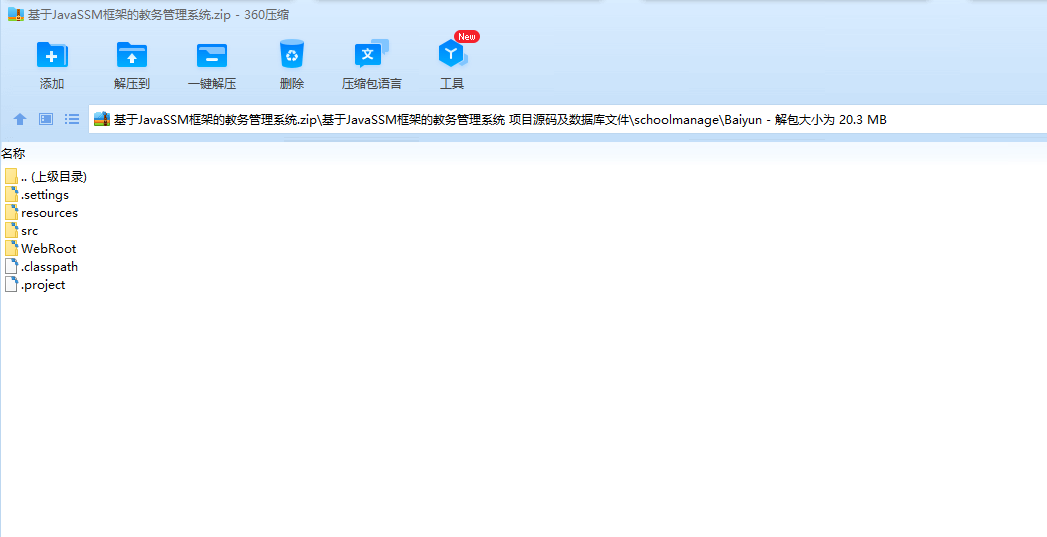Click the 删除 (Delete) recycle icon
The height and width of the screenshot is (537, 1047).
coord(292,55)
